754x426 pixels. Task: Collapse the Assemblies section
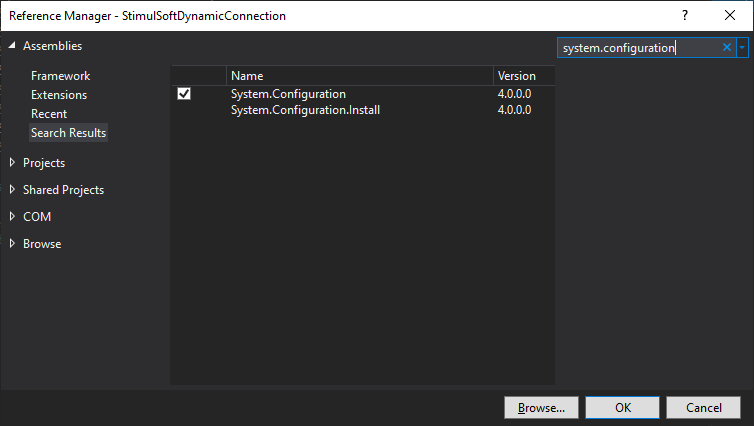pos(13,45)
